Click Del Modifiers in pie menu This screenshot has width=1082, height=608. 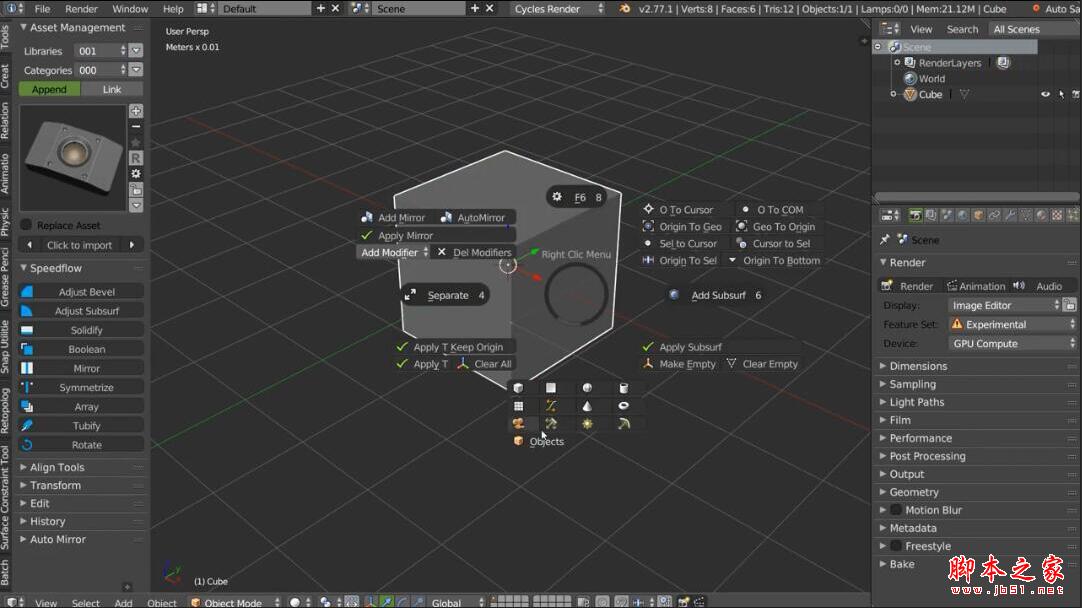475,253
